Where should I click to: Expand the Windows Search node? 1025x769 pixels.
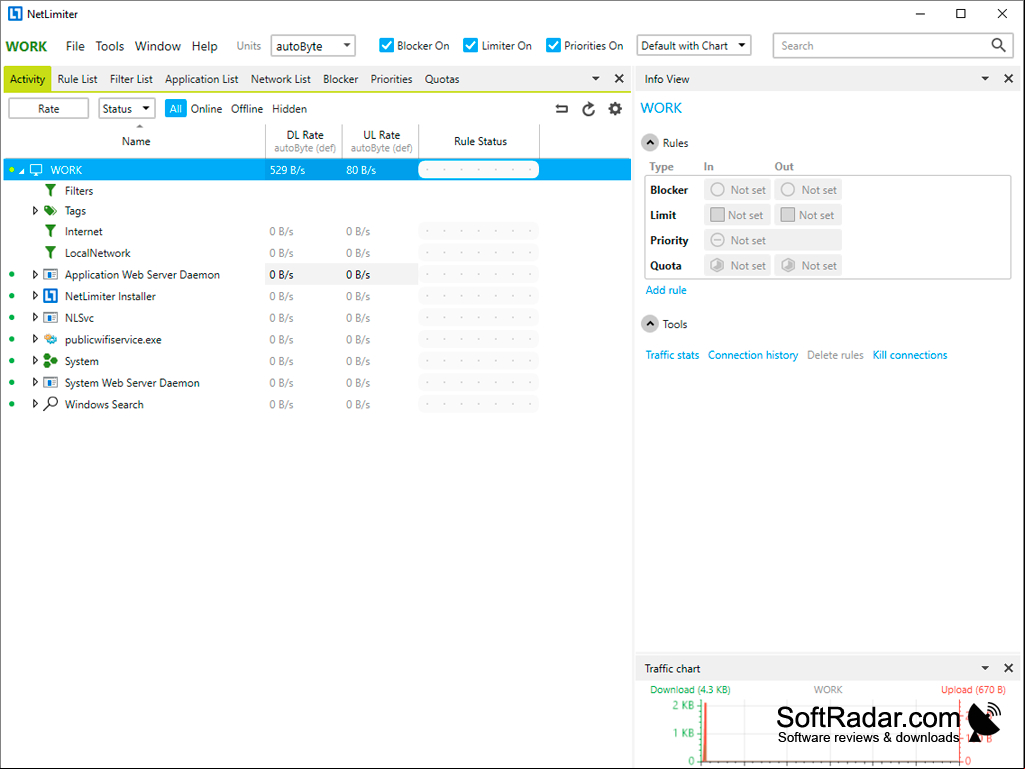click(35, 403)
